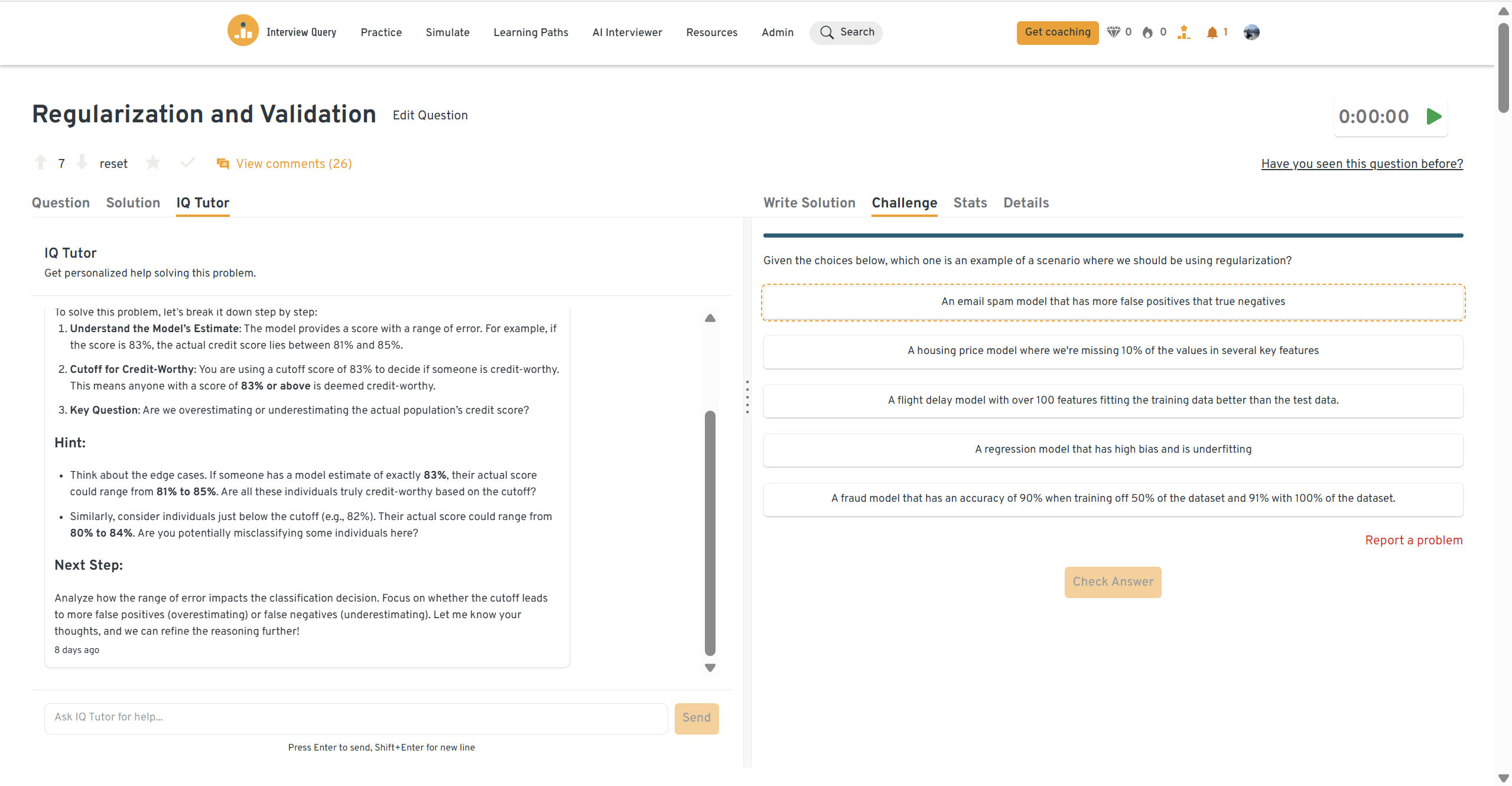Click the diamond gems icon

1113,33
